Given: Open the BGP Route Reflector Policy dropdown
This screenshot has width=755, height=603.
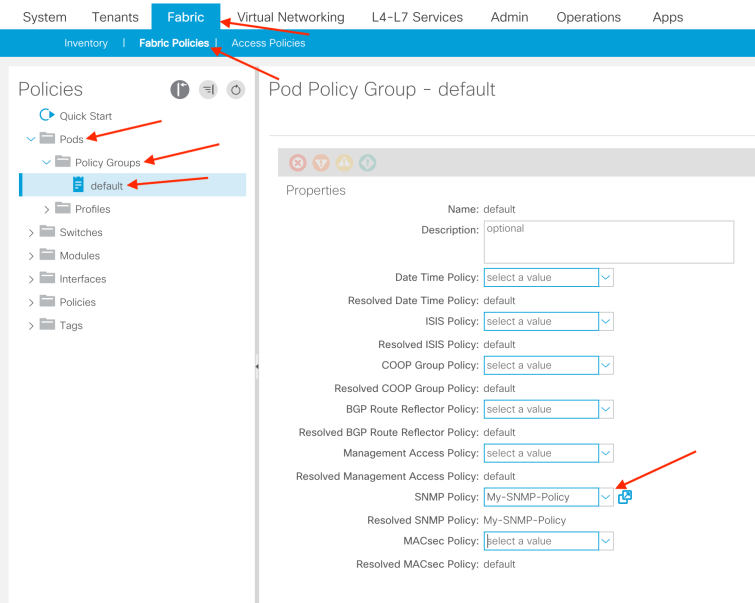Looking at the screenshot, I should point(606,409).
